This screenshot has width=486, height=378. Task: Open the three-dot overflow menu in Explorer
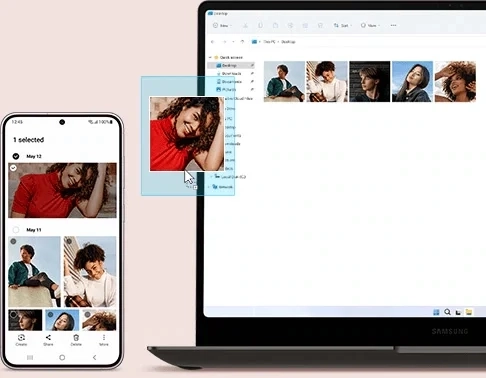point(393,25)
